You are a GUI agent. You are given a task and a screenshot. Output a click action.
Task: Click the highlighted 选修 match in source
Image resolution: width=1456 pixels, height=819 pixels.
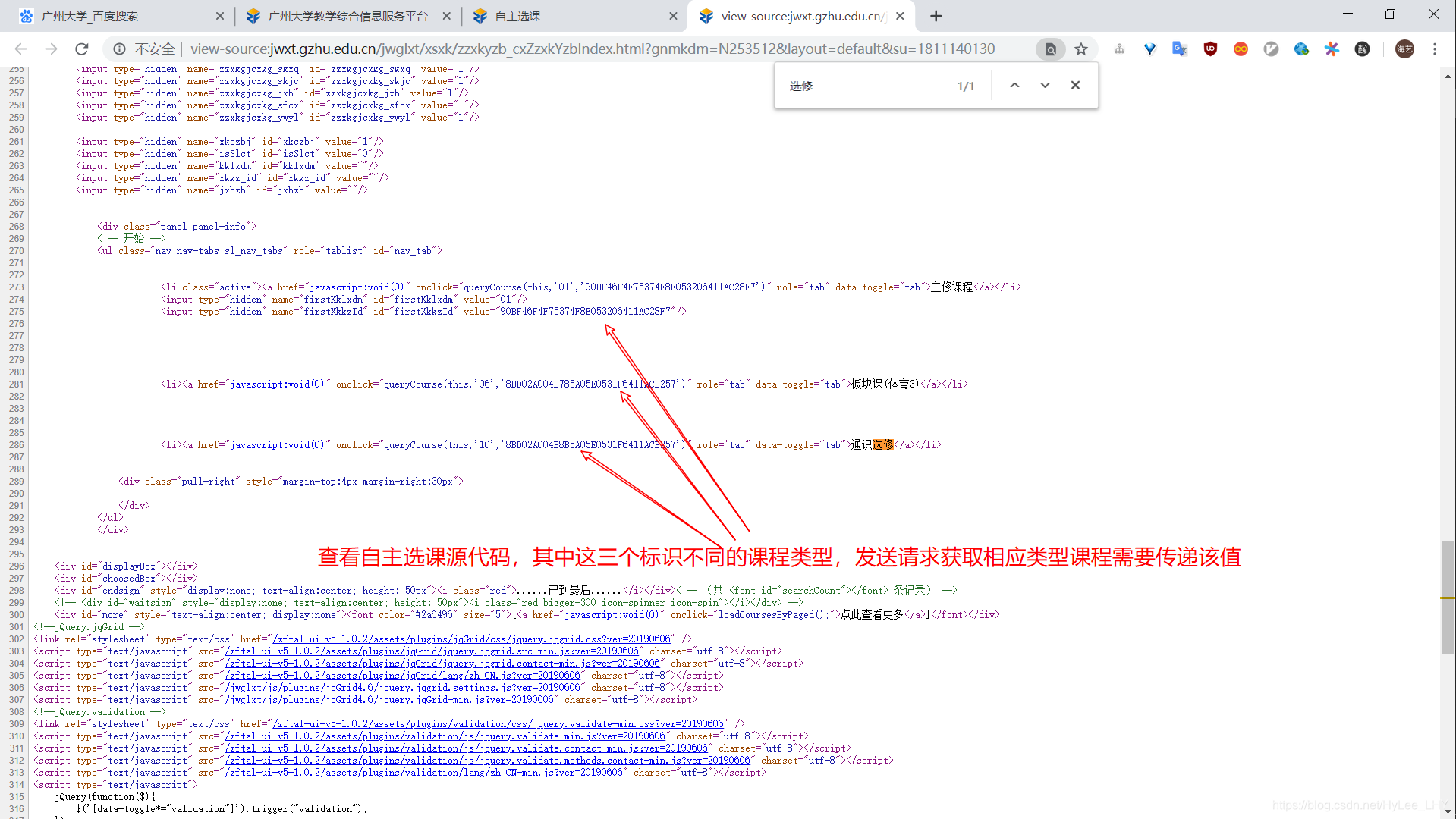[x=882, y=445]
